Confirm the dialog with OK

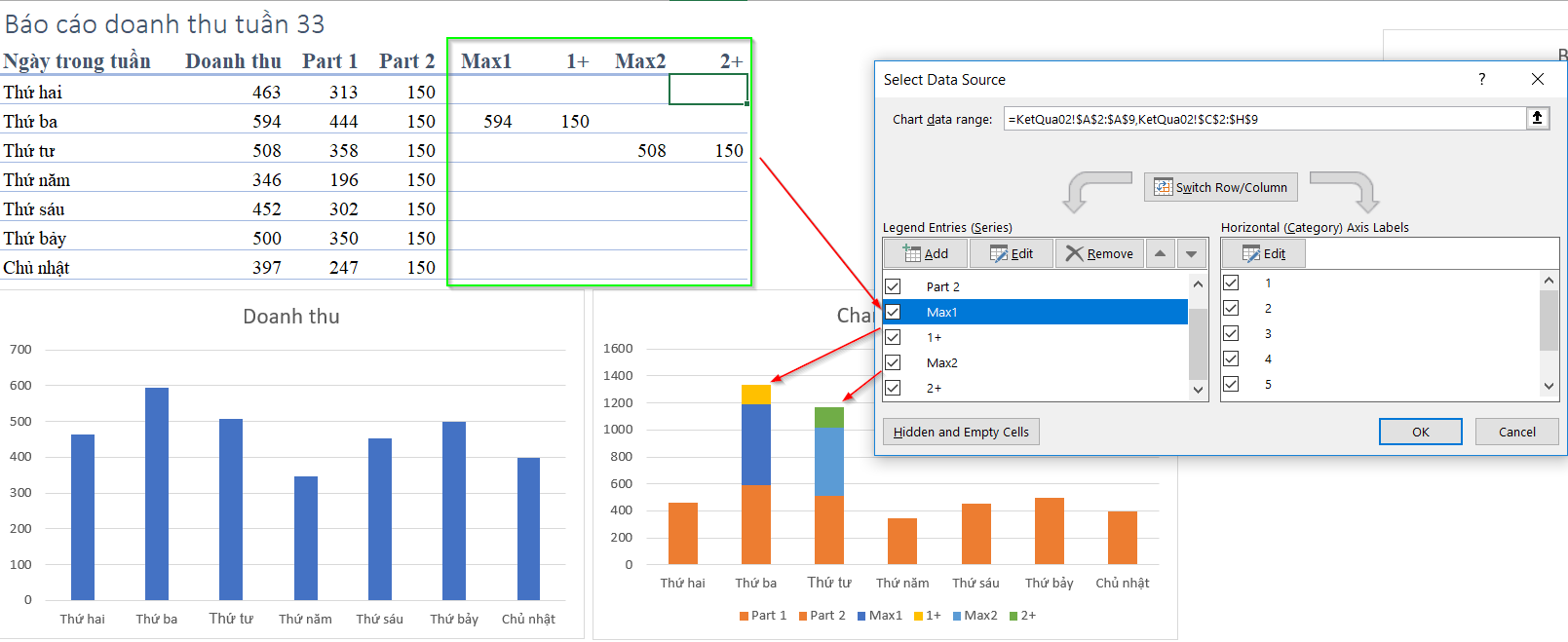[x=1420, y=432]
